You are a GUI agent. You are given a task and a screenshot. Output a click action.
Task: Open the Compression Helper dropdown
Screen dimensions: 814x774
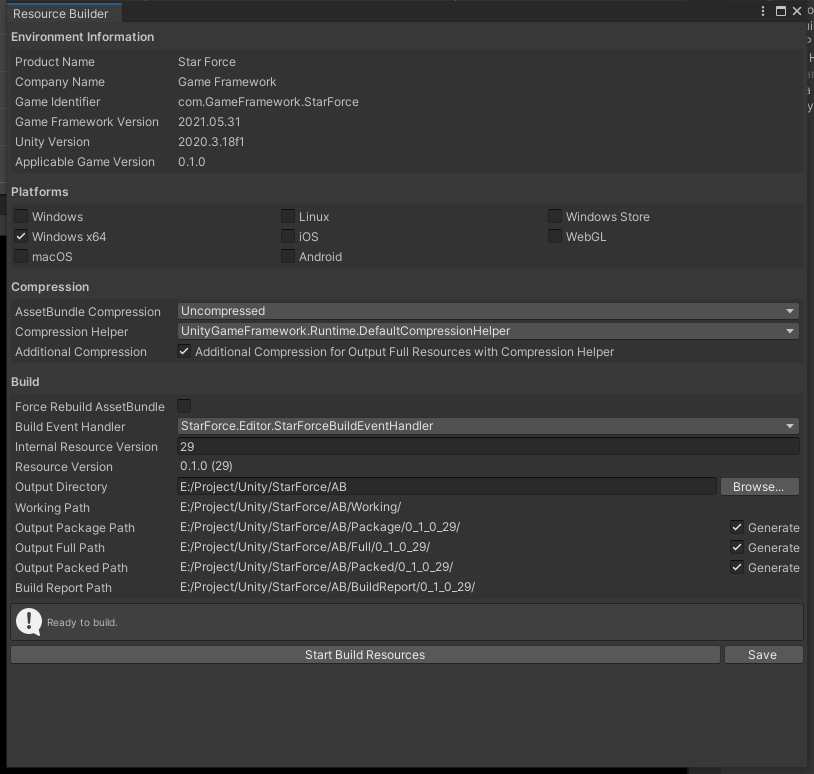pyautogui.click(x=488, y=331)
